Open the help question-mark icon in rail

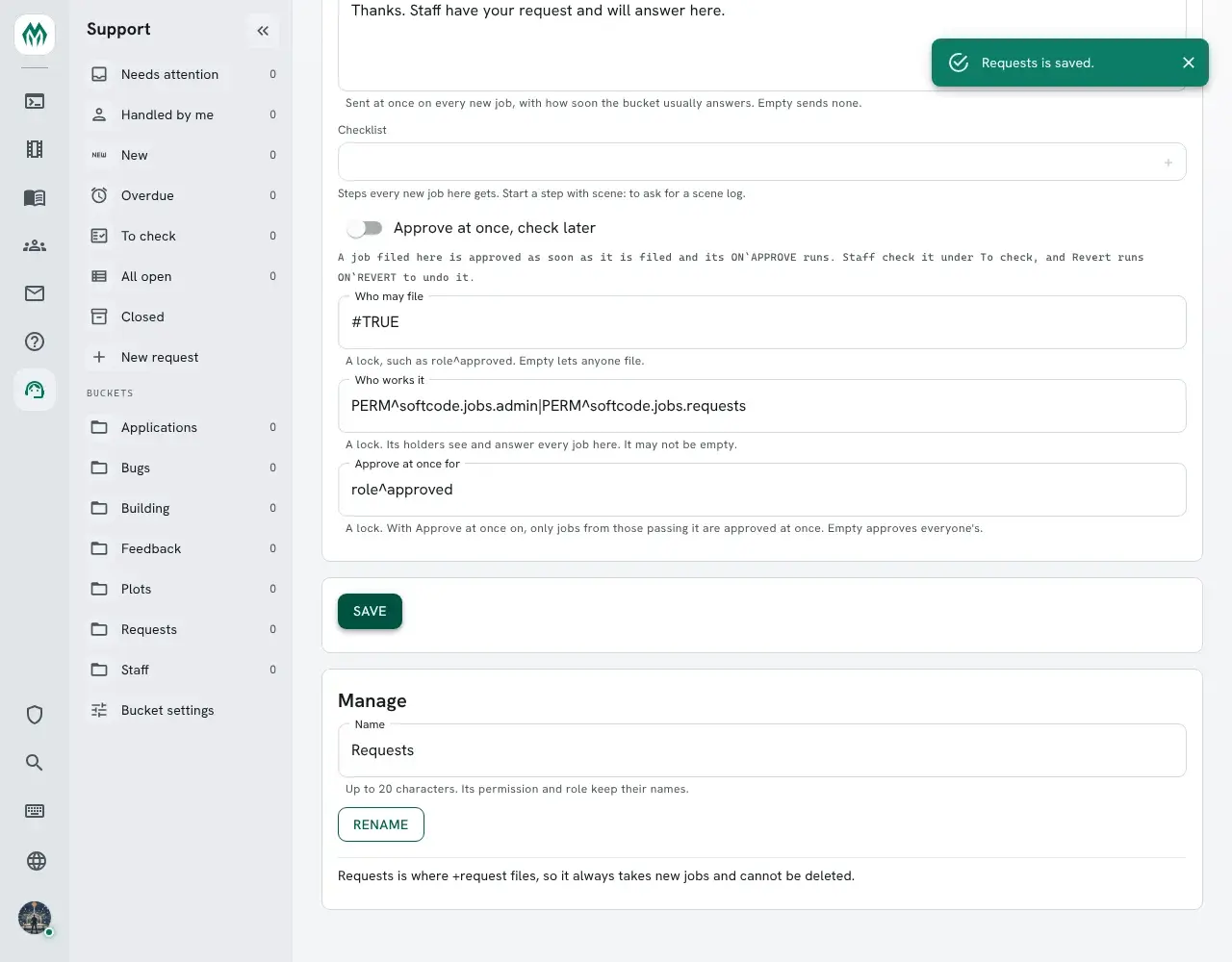click(x=35, y=342)
